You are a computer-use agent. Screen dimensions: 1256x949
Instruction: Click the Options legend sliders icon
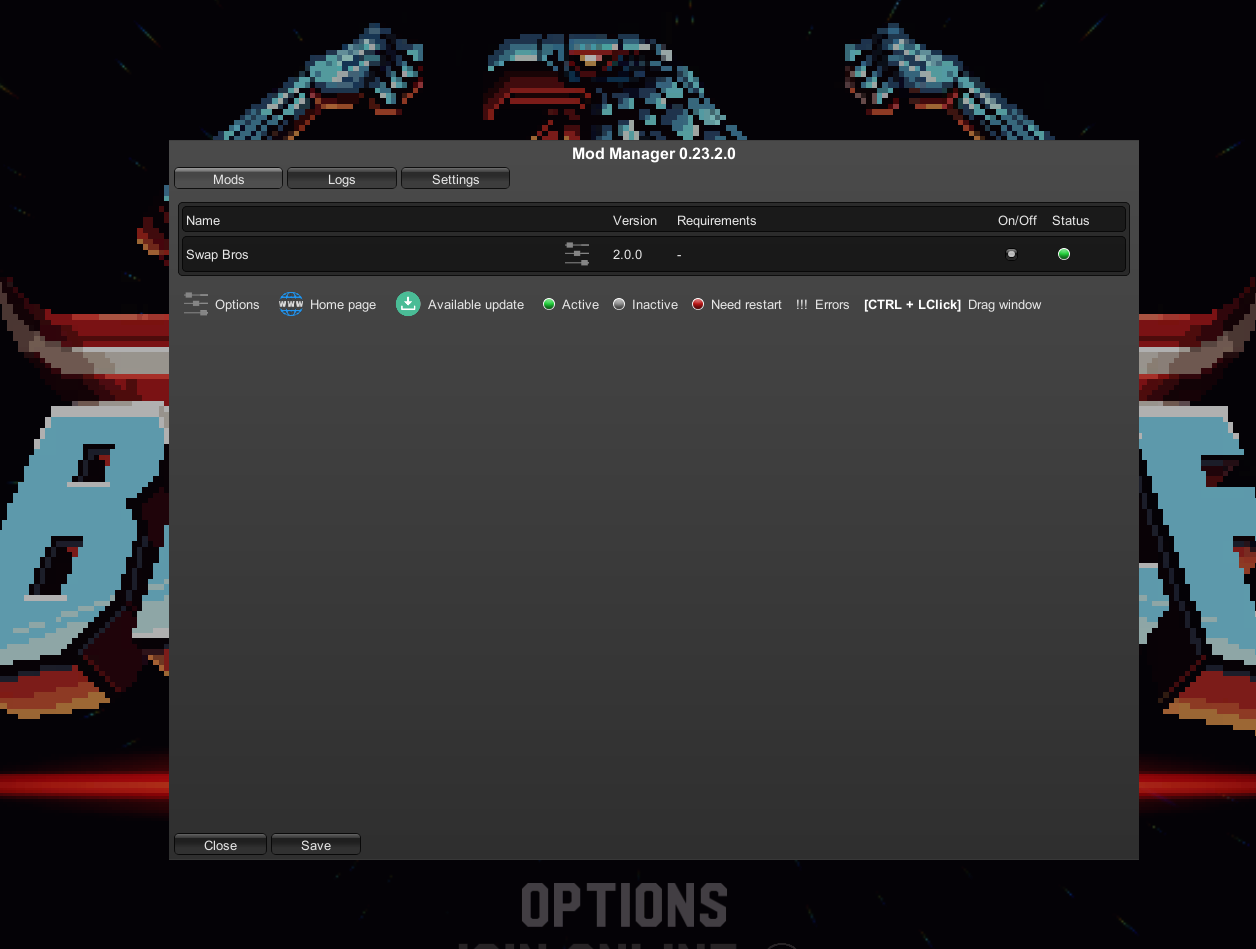coord(196,304)
